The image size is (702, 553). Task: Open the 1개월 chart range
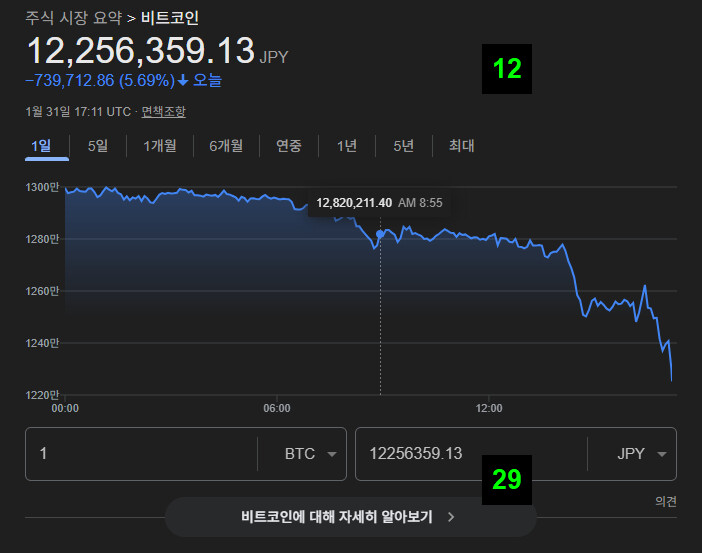160,146
